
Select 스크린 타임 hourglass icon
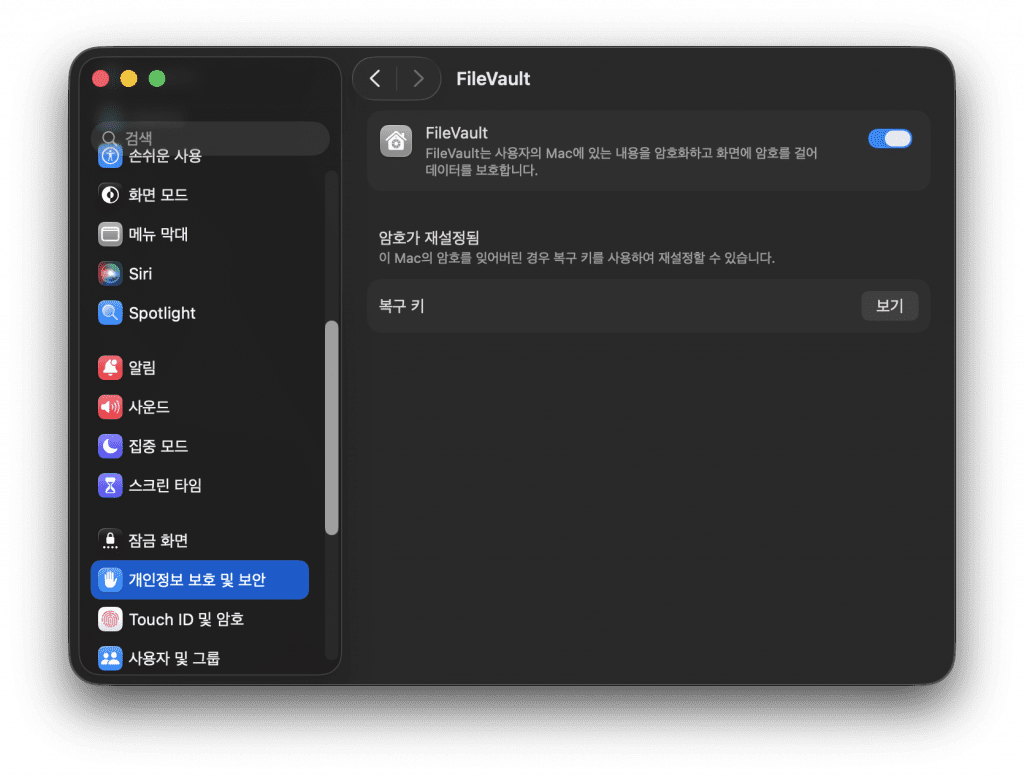tap(110, 486)
